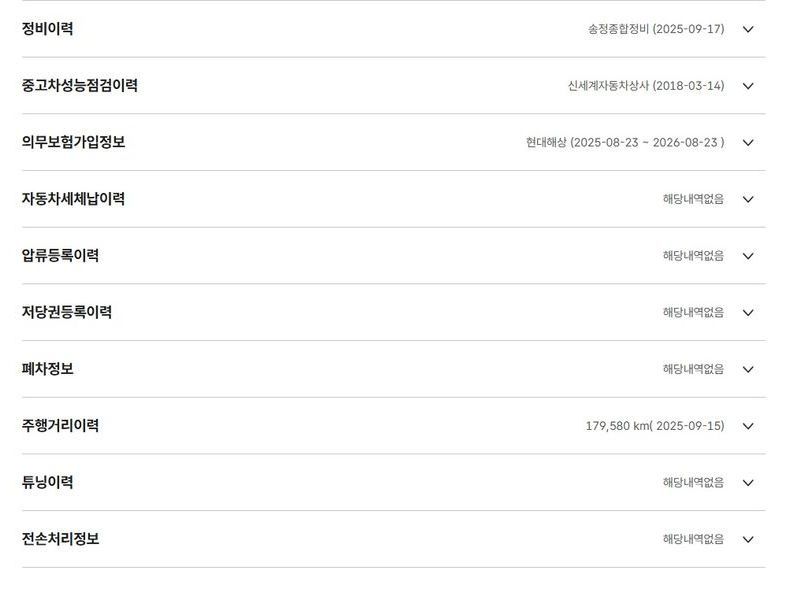
Task: Click the 정비이력 heading
Action: (x=47, y=29)
